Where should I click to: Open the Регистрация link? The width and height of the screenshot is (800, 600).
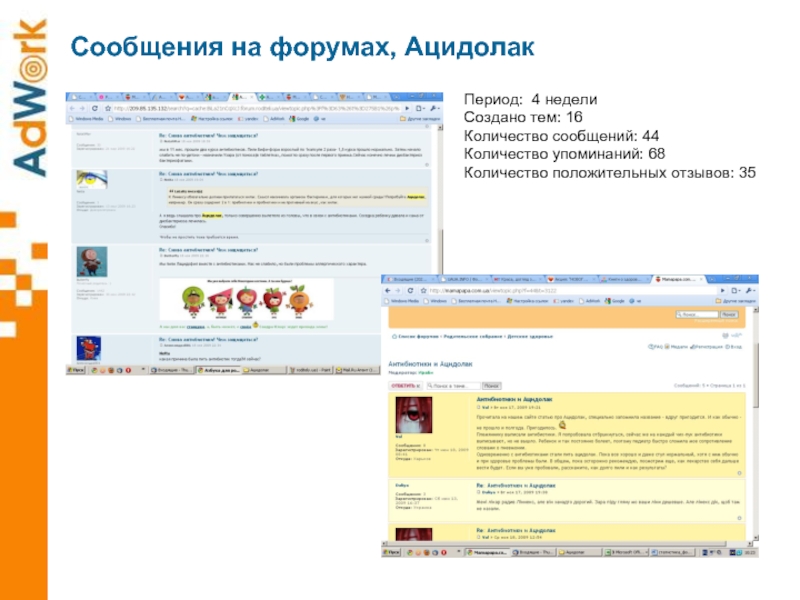pos(706,347)
